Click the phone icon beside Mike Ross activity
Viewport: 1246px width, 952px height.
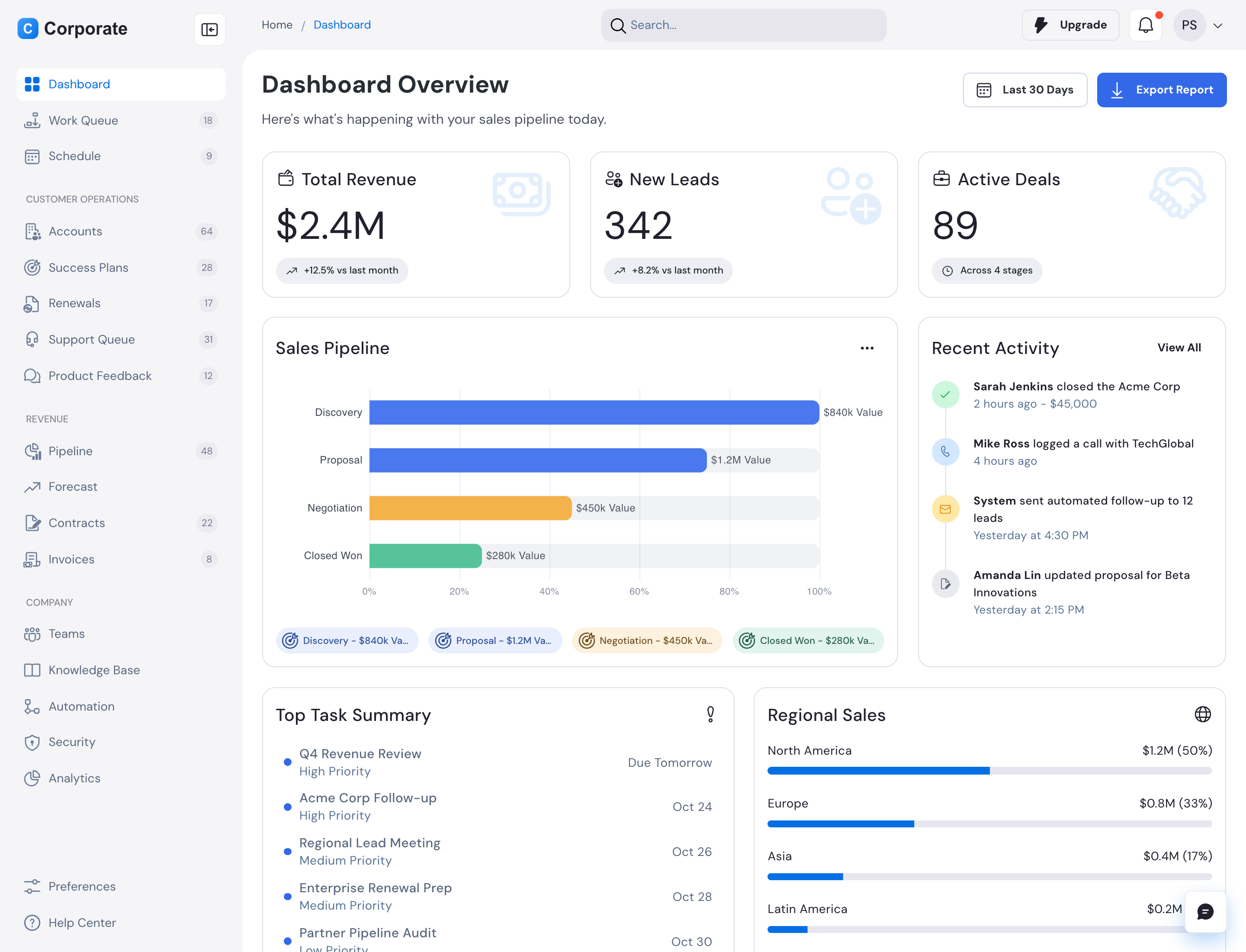click(x=945, y=452)
